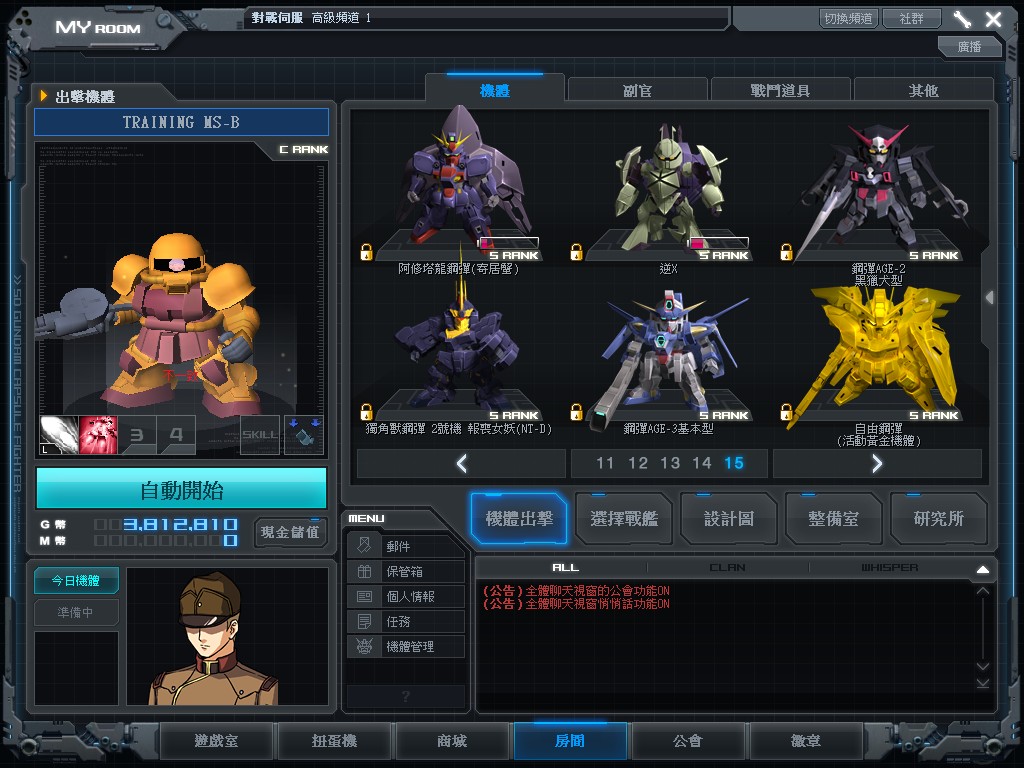Click the chat scroll-down arrow
The image size is (1024, 768).
tap(983, 666)
